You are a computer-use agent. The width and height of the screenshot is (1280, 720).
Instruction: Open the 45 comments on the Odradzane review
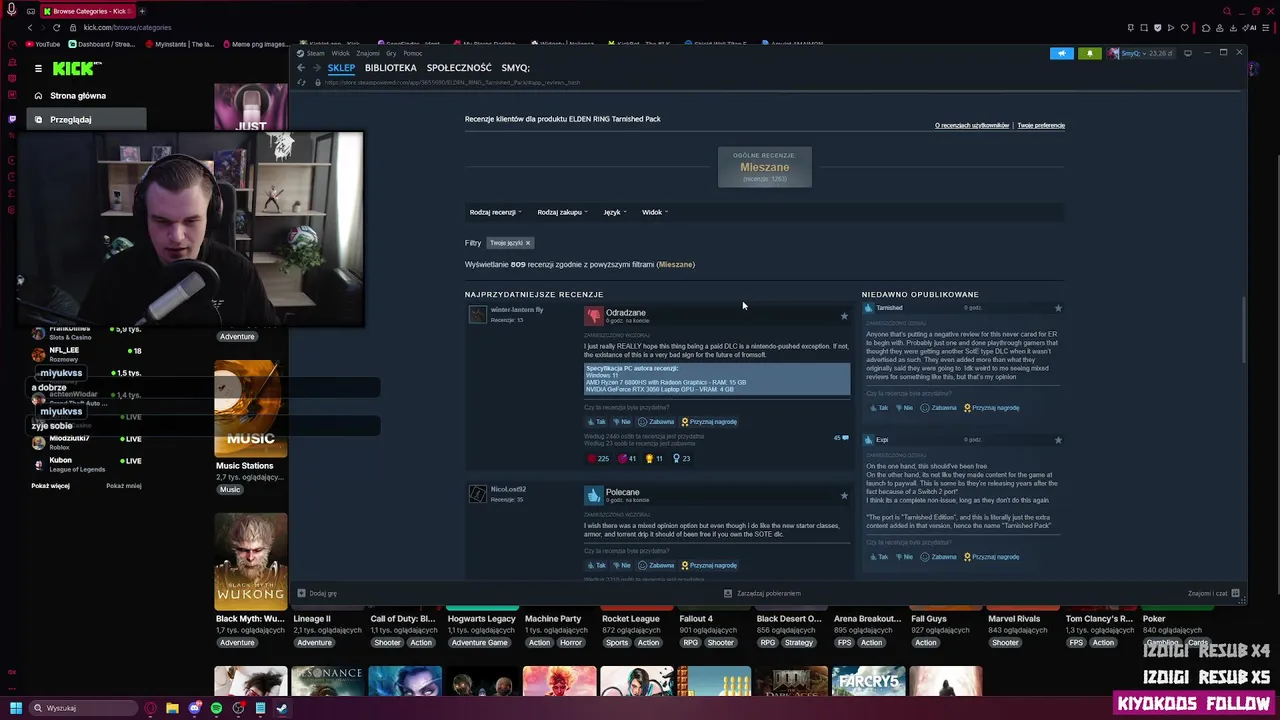(841, 438)
